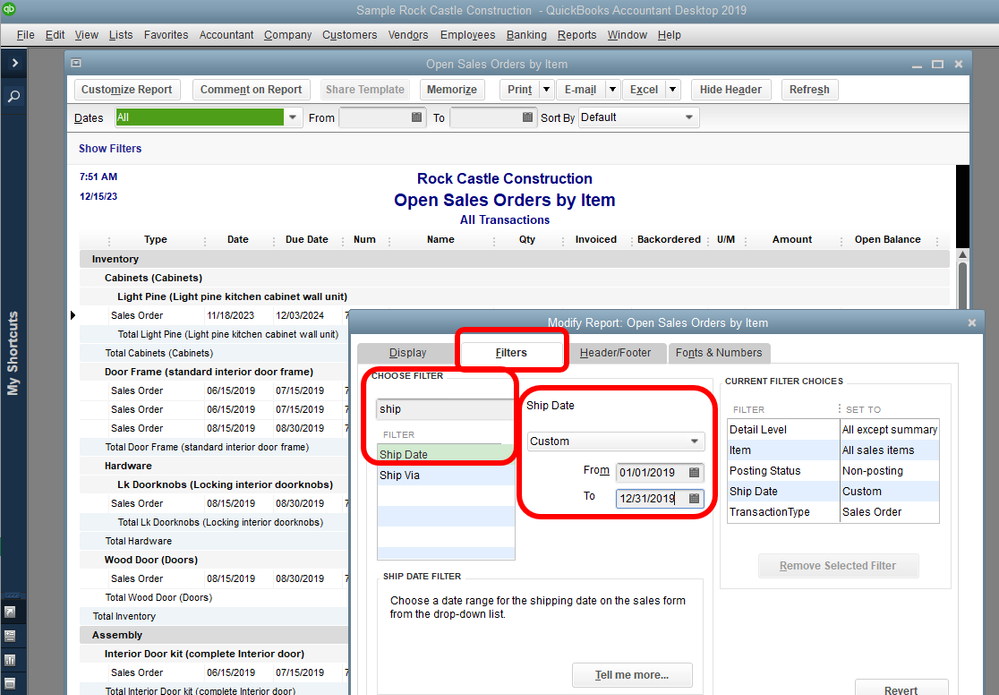Viewport: 999px width, 695px height.
Task: Open the Lists menu
Action: pyautogui.click(x=120, y=35)
